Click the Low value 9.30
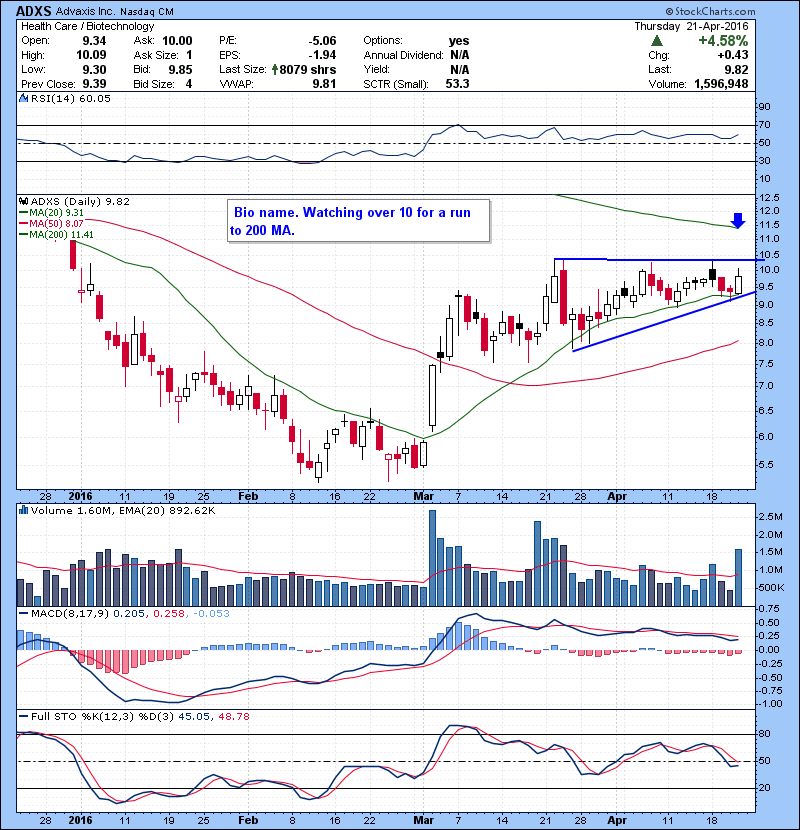 94,69
